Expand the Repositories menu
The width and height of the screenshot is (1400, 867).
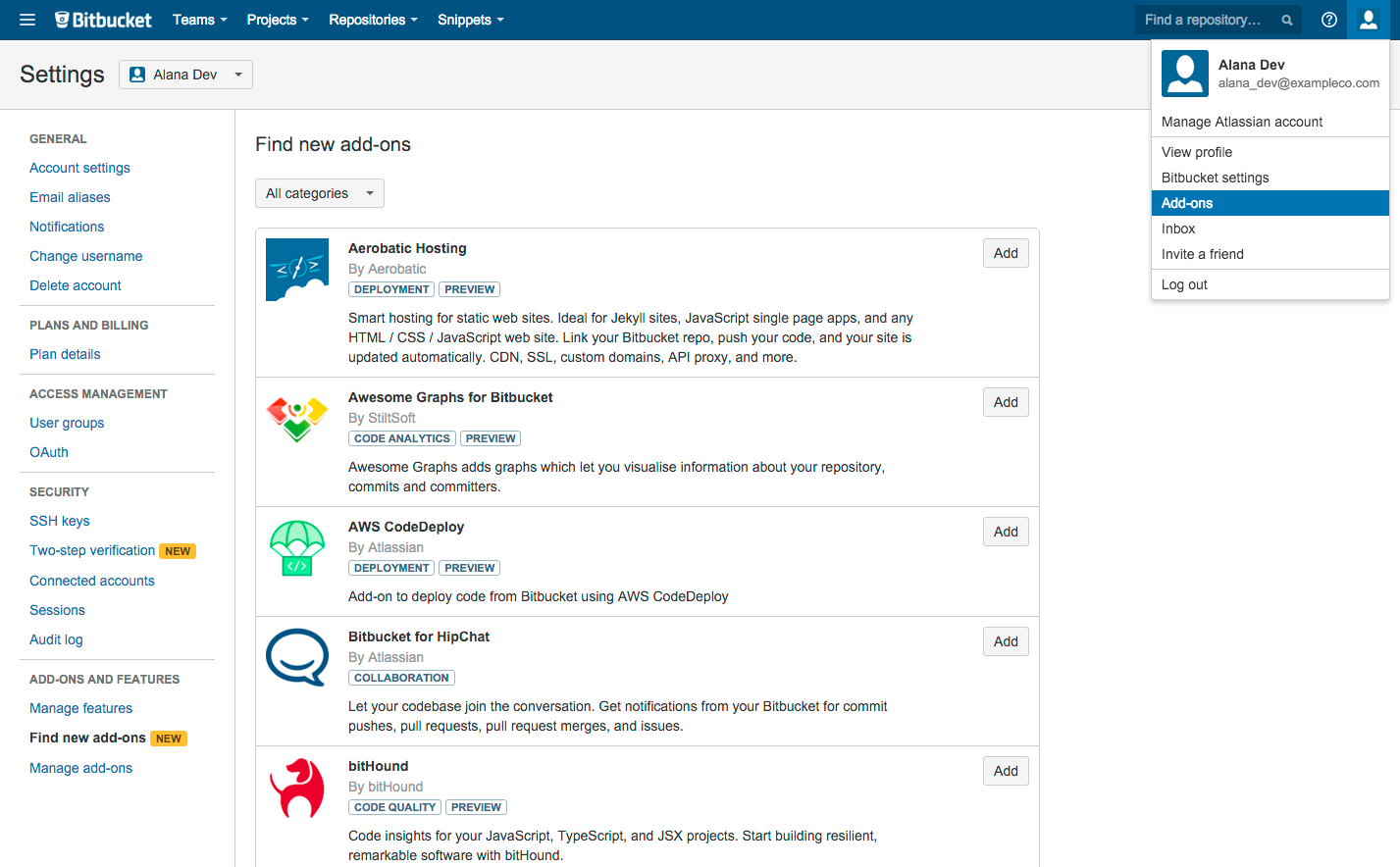(x=373, y=19)
